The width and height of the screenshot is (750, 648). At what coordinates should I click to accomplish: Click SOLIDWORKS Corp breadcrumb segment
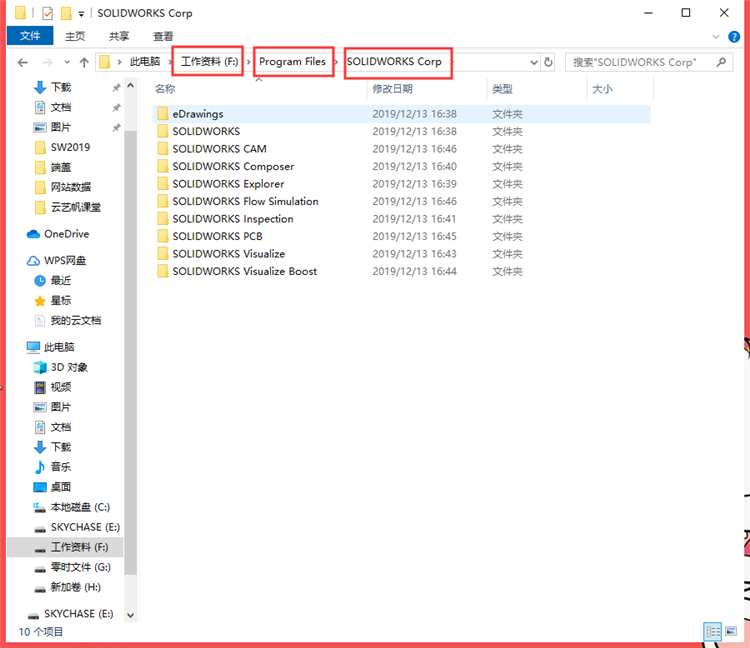pyautogui.click(x=394, y=62)
